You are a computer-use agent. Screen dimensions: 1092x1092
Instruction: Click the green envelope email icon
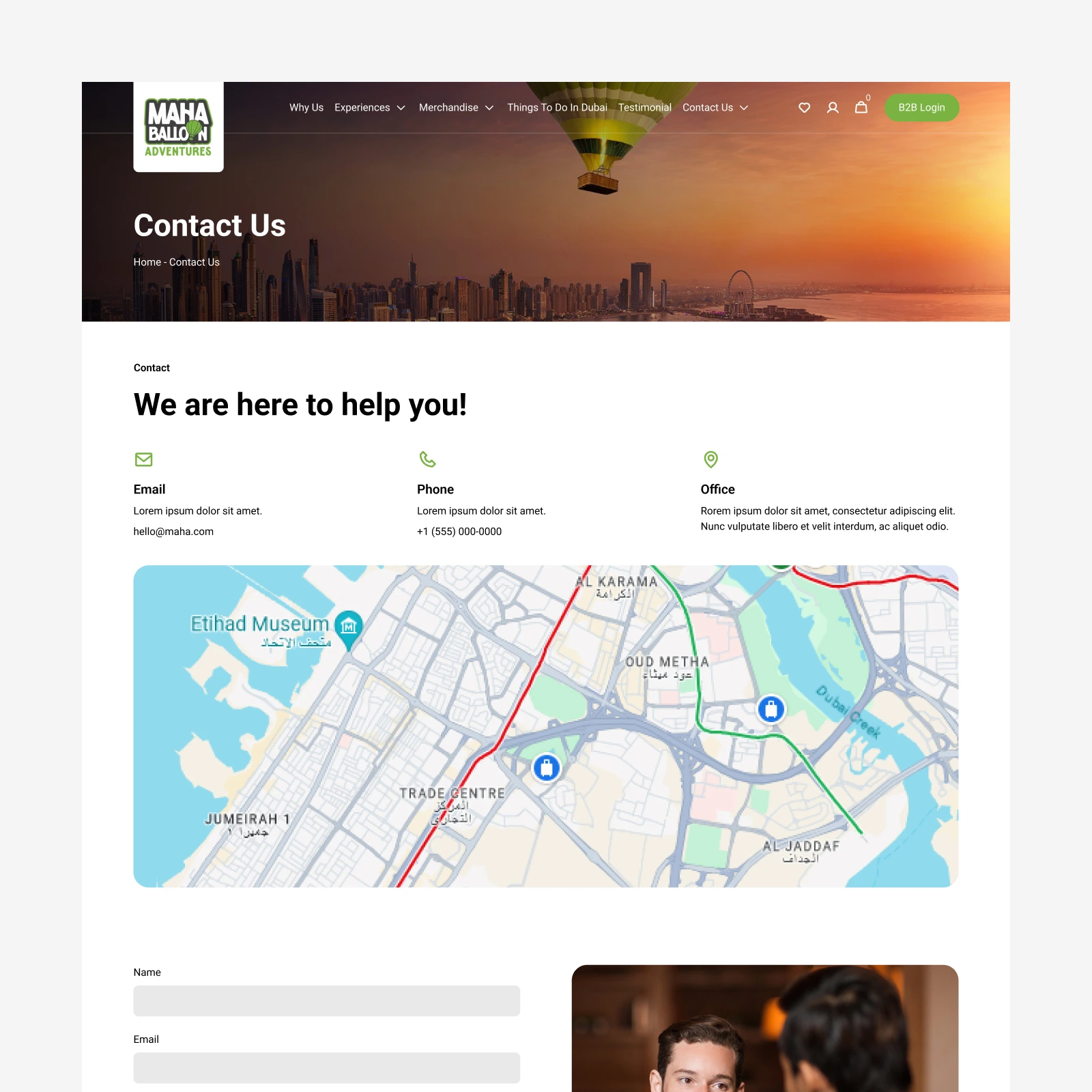click(x=143, y=459)
